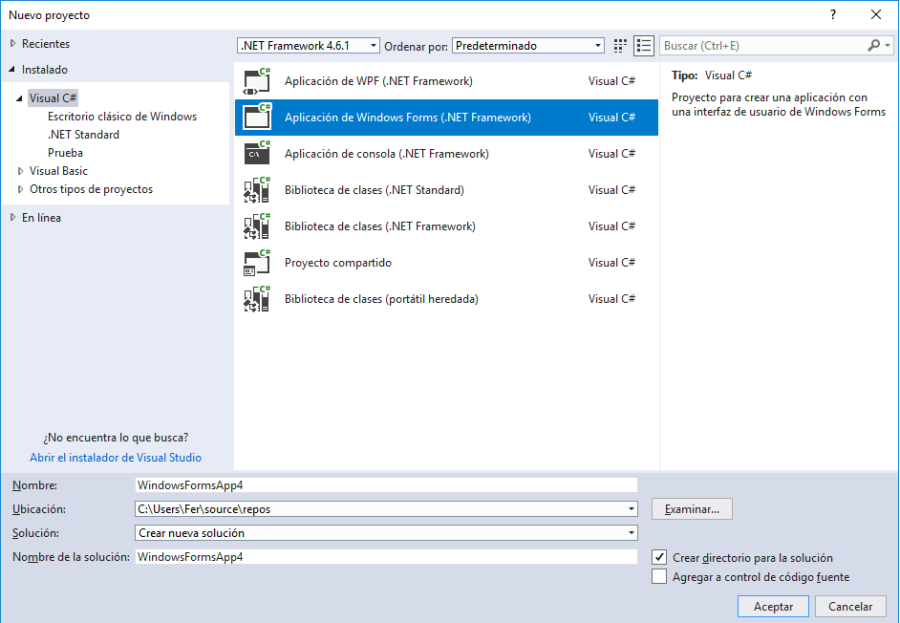Select Escritorio clásico de Windows category
This screenshot has width=900, height=623.
click(x=122, y=117)
